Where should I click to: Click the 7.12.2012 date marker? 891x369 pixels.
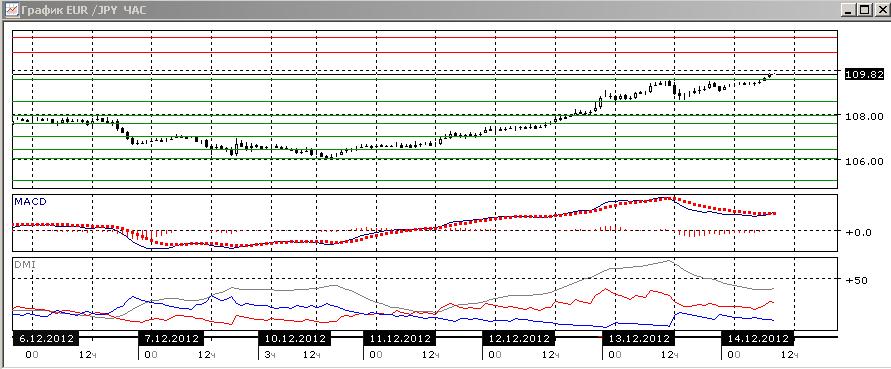(x=170, y=338)
